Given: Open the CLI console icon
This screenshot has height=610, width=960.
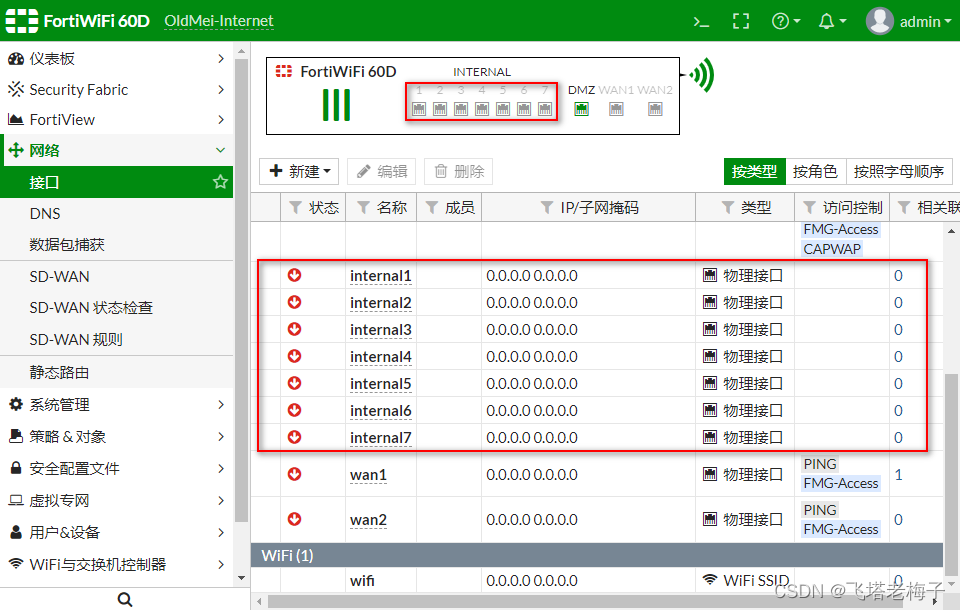Looking at the screenshot, I should click(x=701, y=22).
